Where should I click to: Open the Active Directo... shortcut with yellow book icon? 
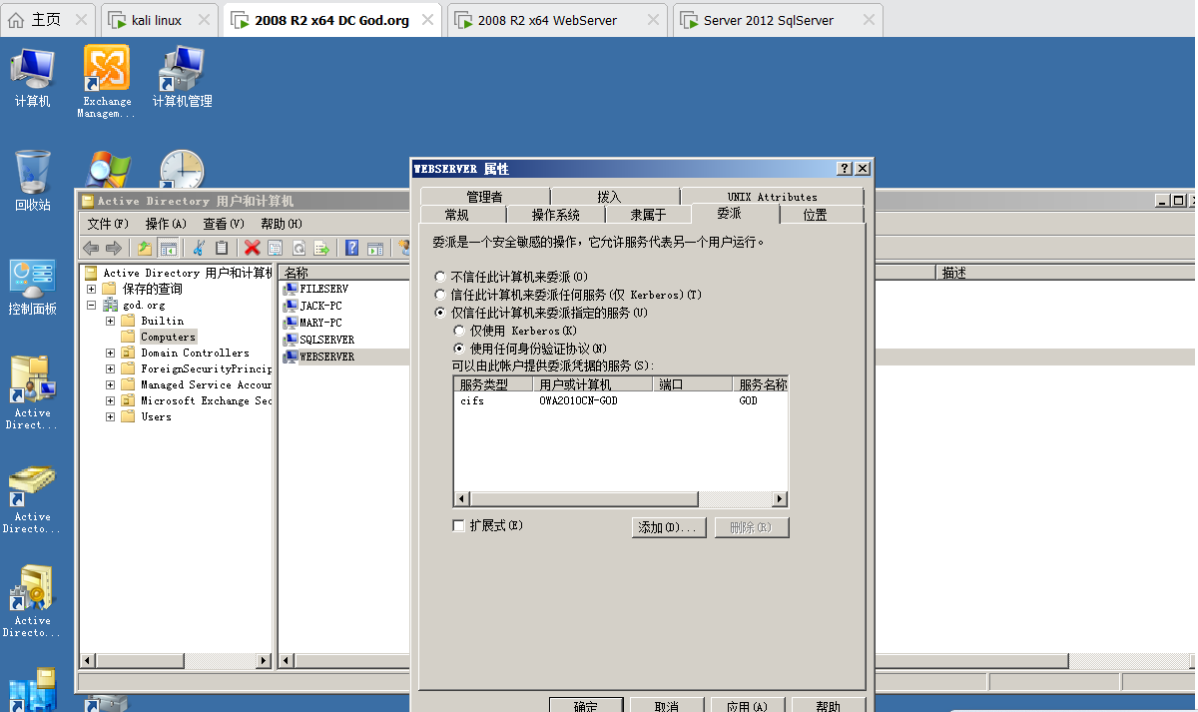[32, 500]
